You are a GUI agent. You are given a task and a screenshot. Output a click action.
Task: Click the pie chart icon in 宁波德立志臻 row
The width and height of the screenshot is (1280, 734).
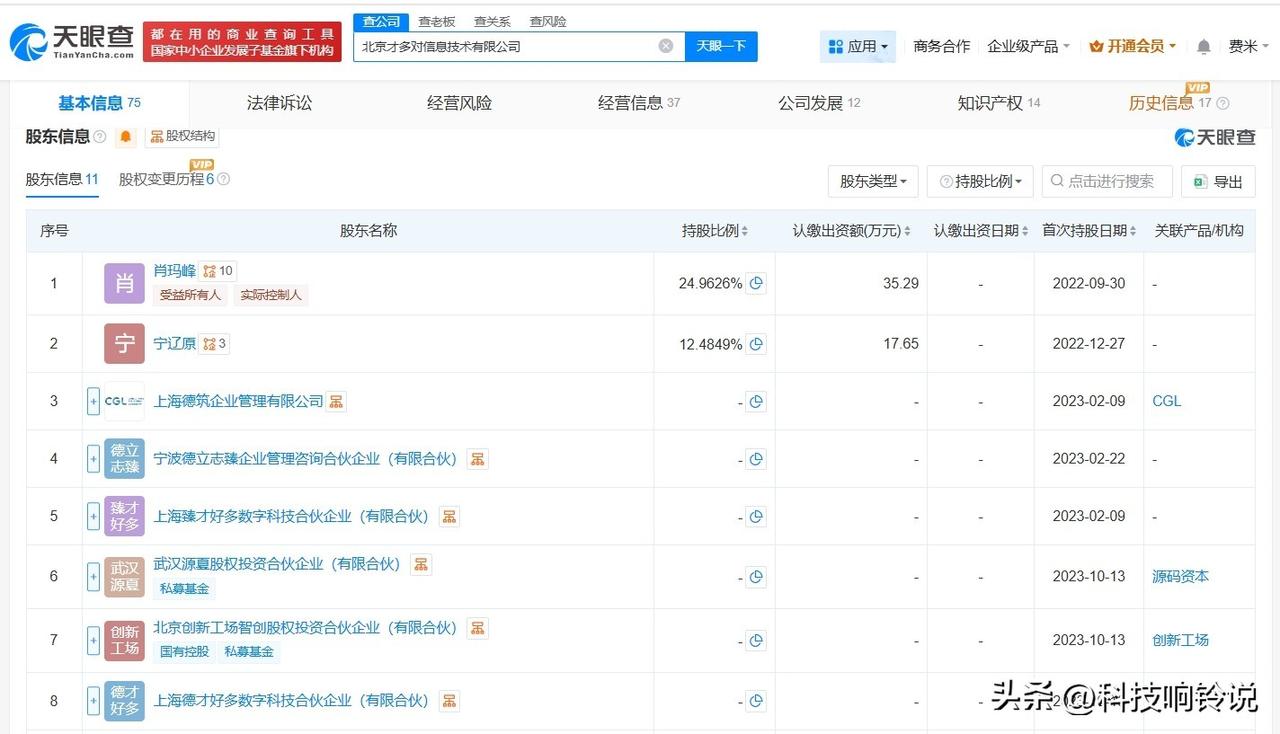[x=757, y=460]
